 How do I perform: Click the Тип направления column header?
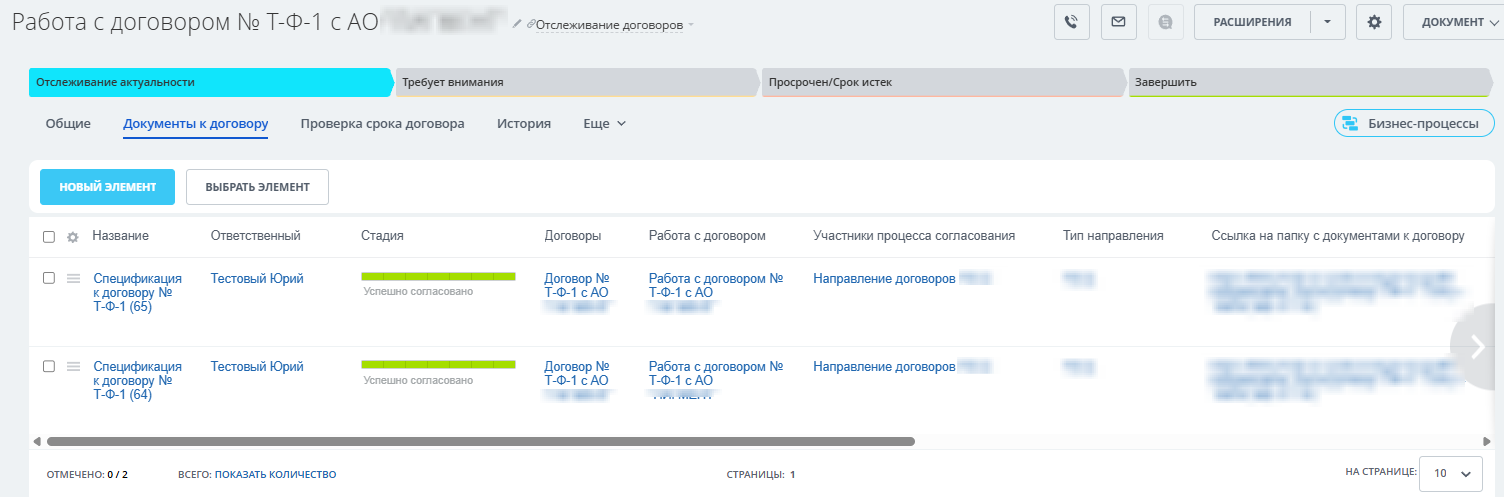(x=1113, y=236)
